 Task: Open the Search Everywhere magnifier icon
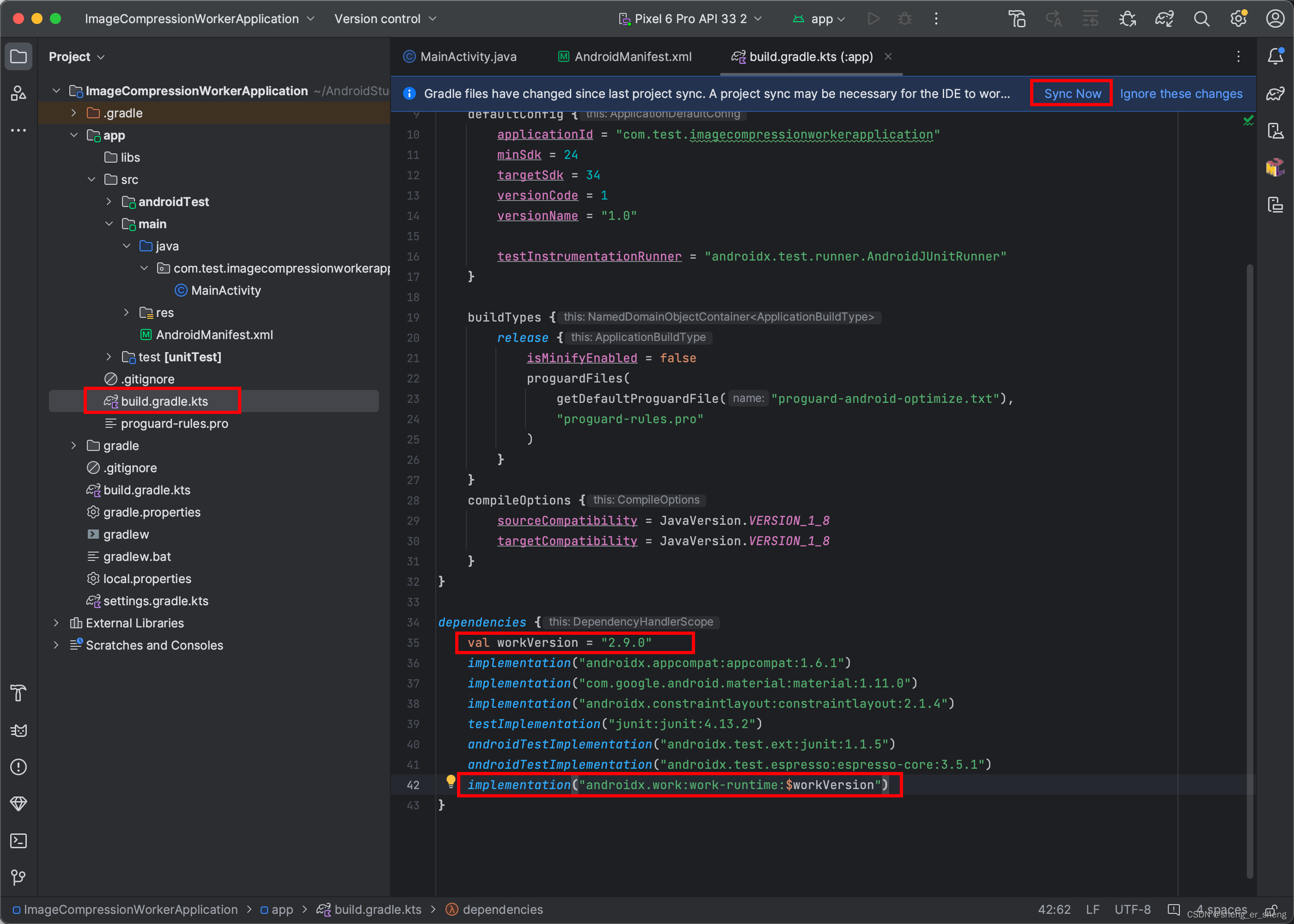coord(1201,19)
